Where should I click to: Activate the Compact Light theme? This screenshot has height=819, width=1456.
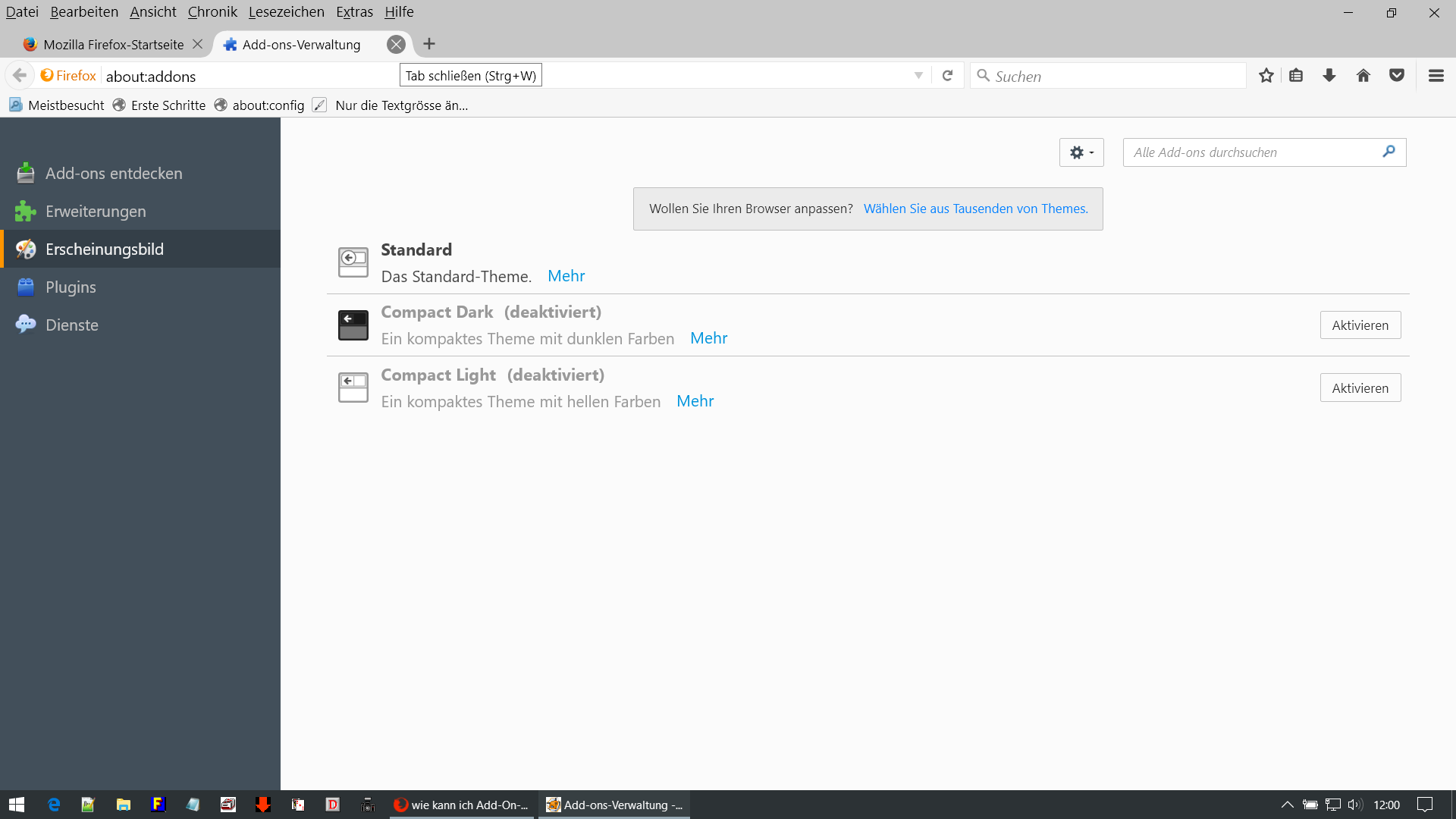pos(1360,388)
